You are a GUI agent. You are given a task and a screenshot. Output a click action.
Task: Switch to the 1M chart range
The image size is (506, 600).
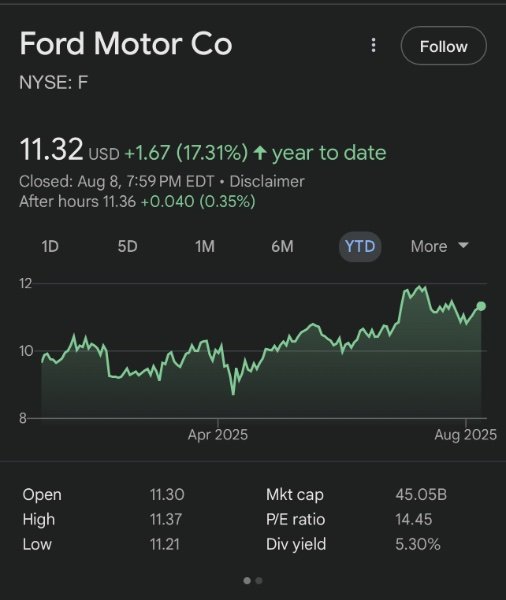(205, 246)
